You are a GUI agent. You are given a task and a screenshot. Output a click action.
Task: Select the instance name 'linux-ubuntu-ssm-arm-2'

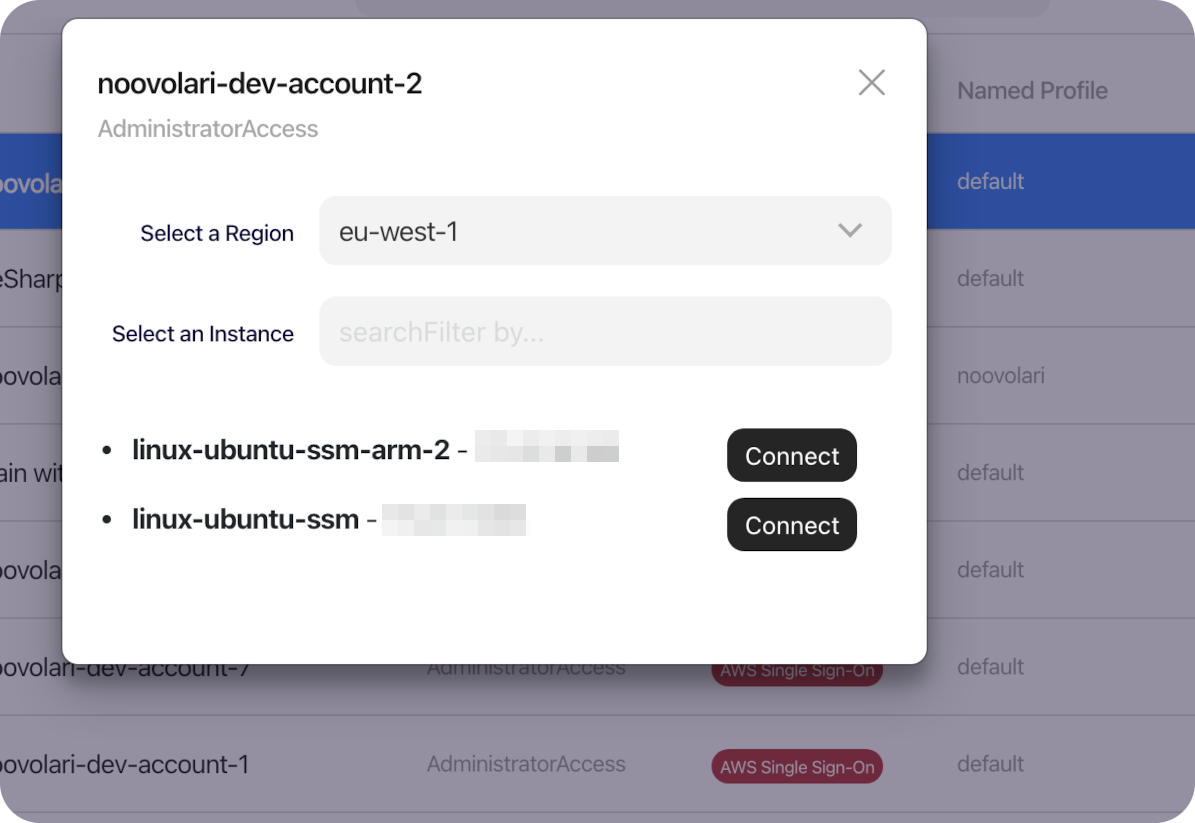(291, 450)
